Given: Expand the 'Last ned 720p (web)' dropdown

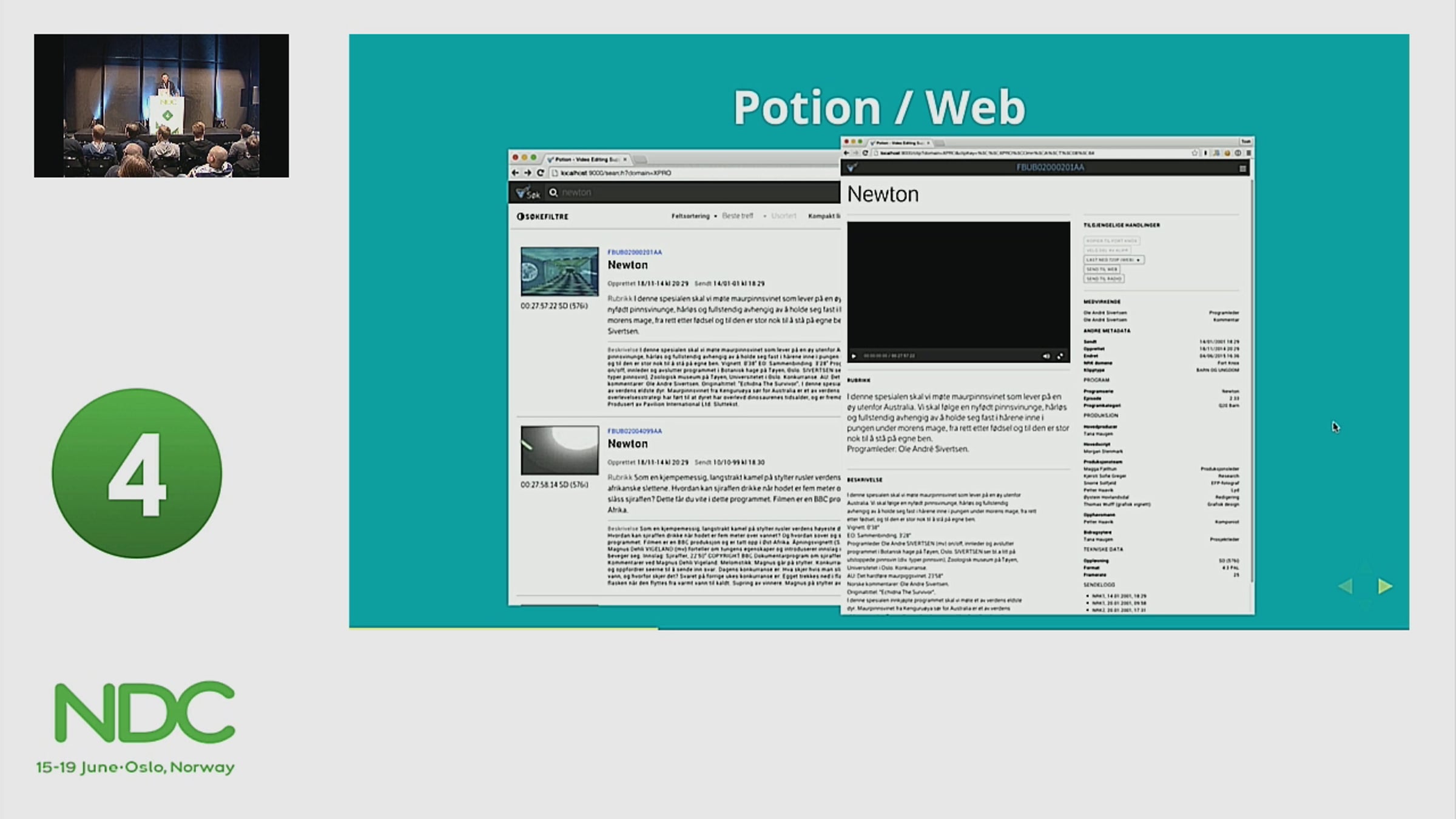Looking at the screenshot, I should tap(1114, 260).
